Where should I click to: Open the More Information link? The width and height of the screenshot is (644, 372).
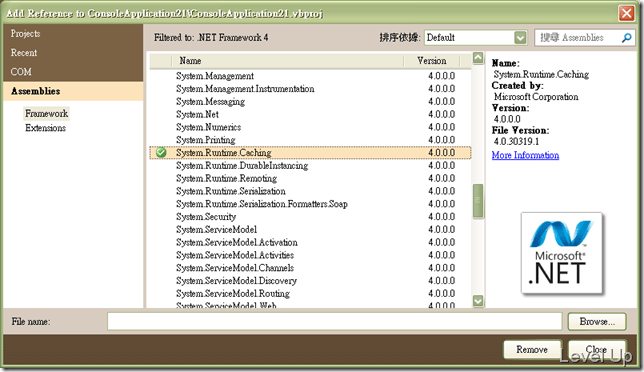pyautogui.click(x=525, y=155)
